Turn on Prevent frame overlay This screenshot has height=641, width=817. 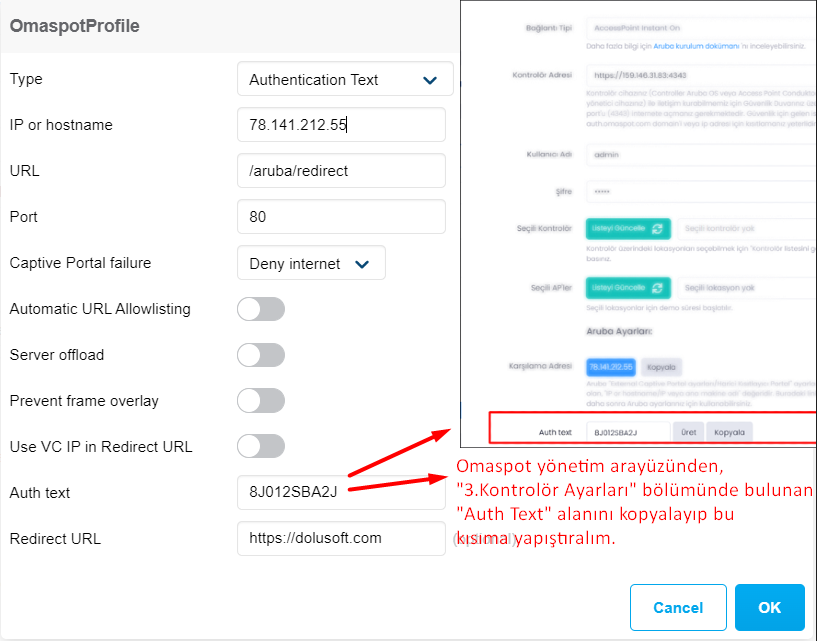[261, 401]
